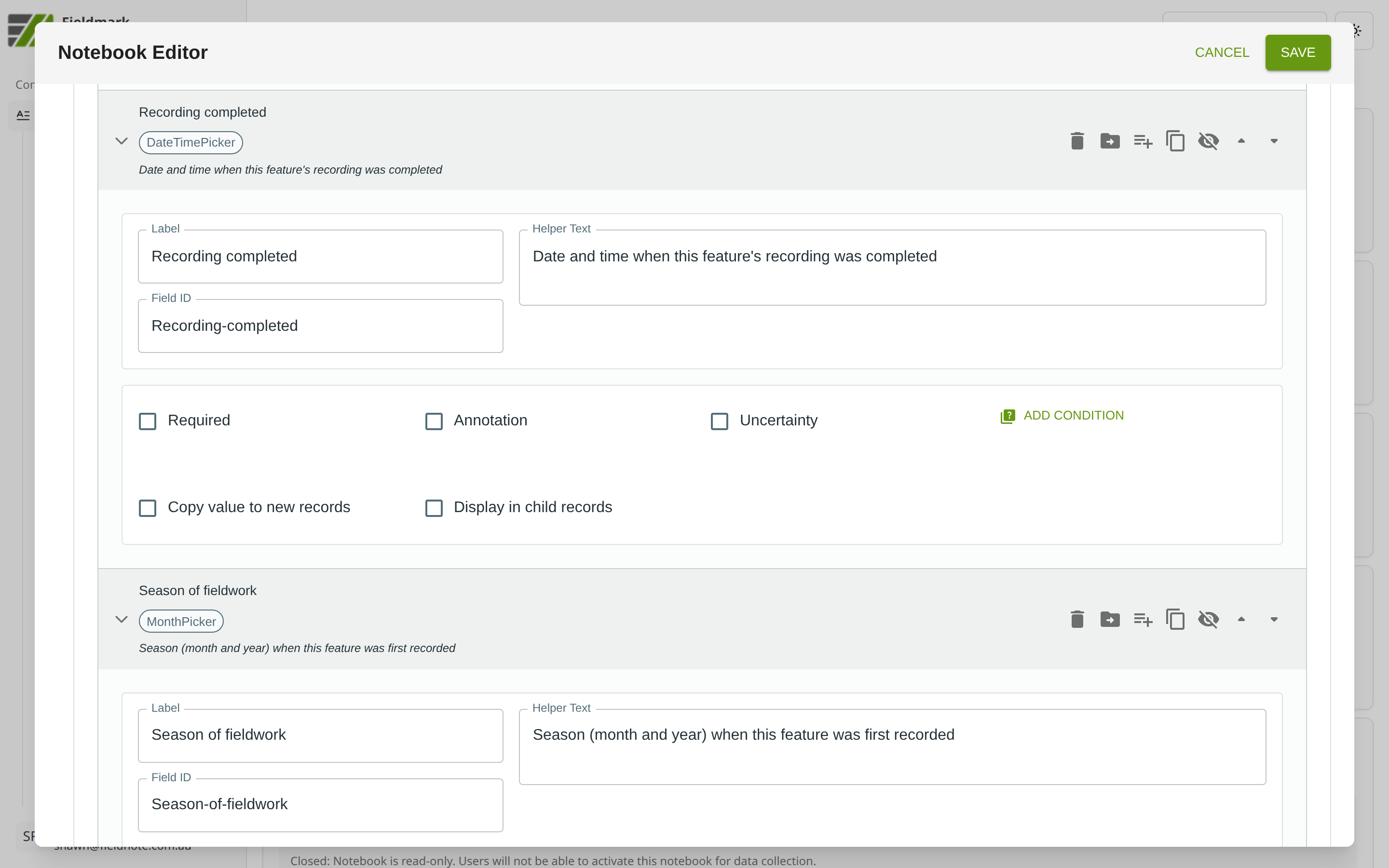Move Recording completed field down
Image resolution: width=1389 pixels, height=868 pixels.
point(1274,141)
